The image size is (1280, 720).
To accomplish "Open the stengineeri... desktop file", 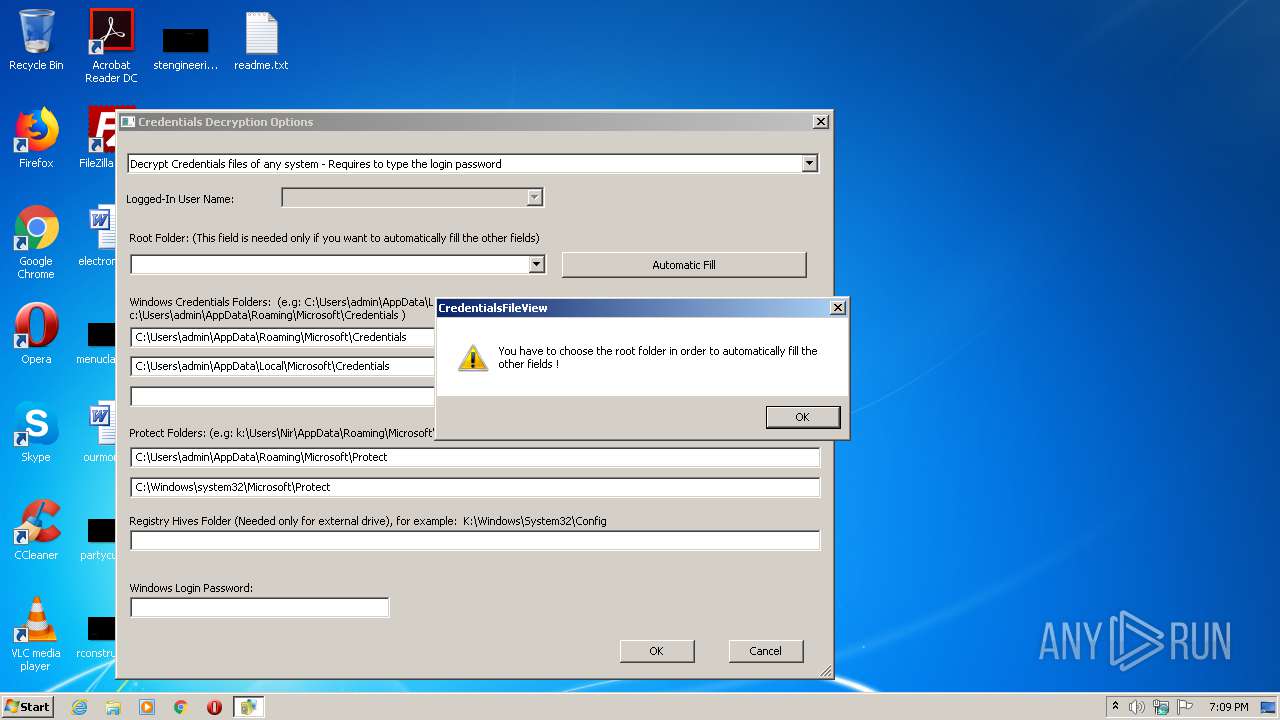I will 186,48.
